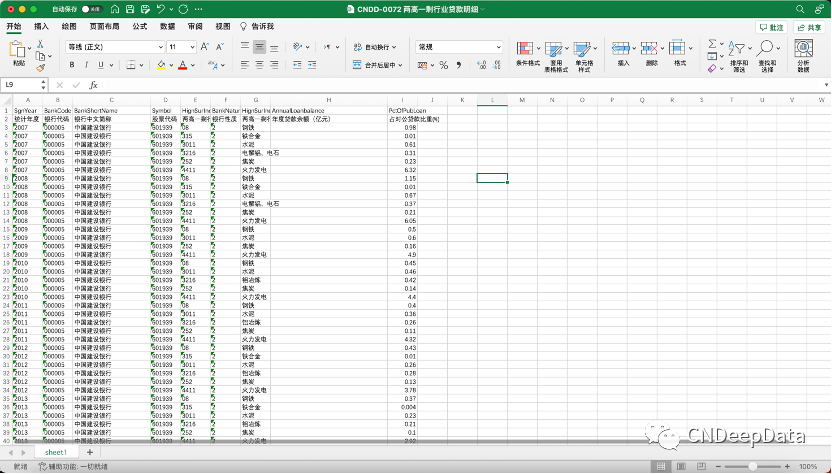Increase font size with larger A icon
The image size is (832, 474).
(205, 47)
